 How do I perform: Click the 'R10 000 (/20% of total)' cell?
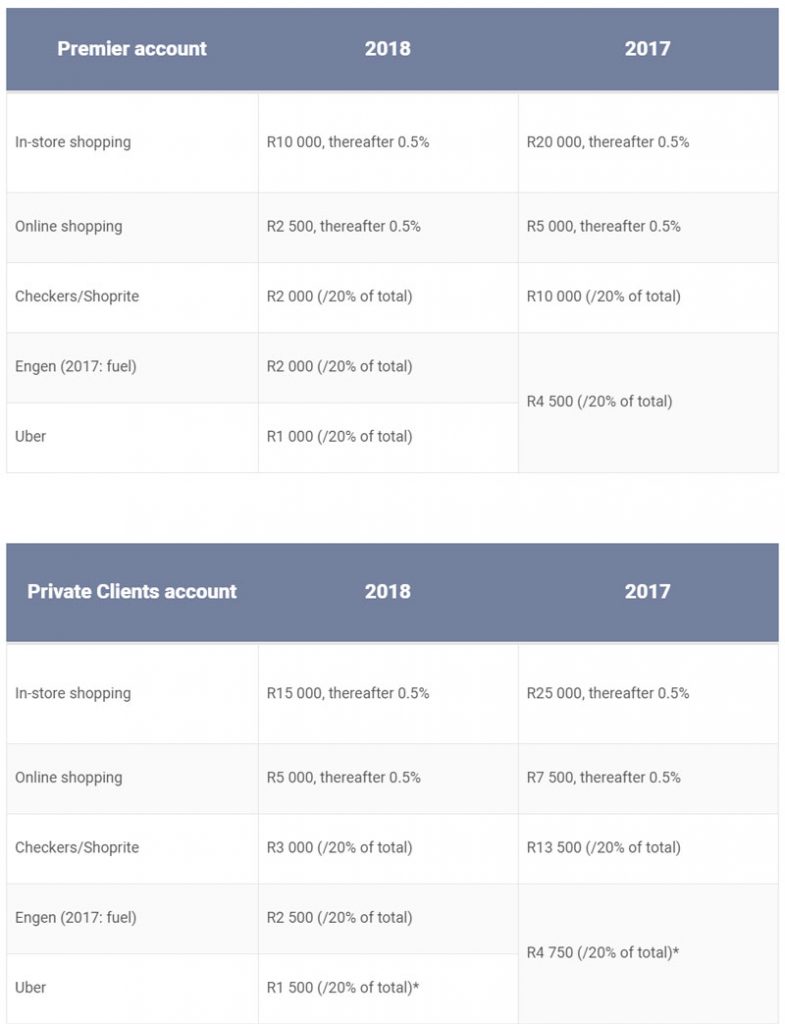604,296
